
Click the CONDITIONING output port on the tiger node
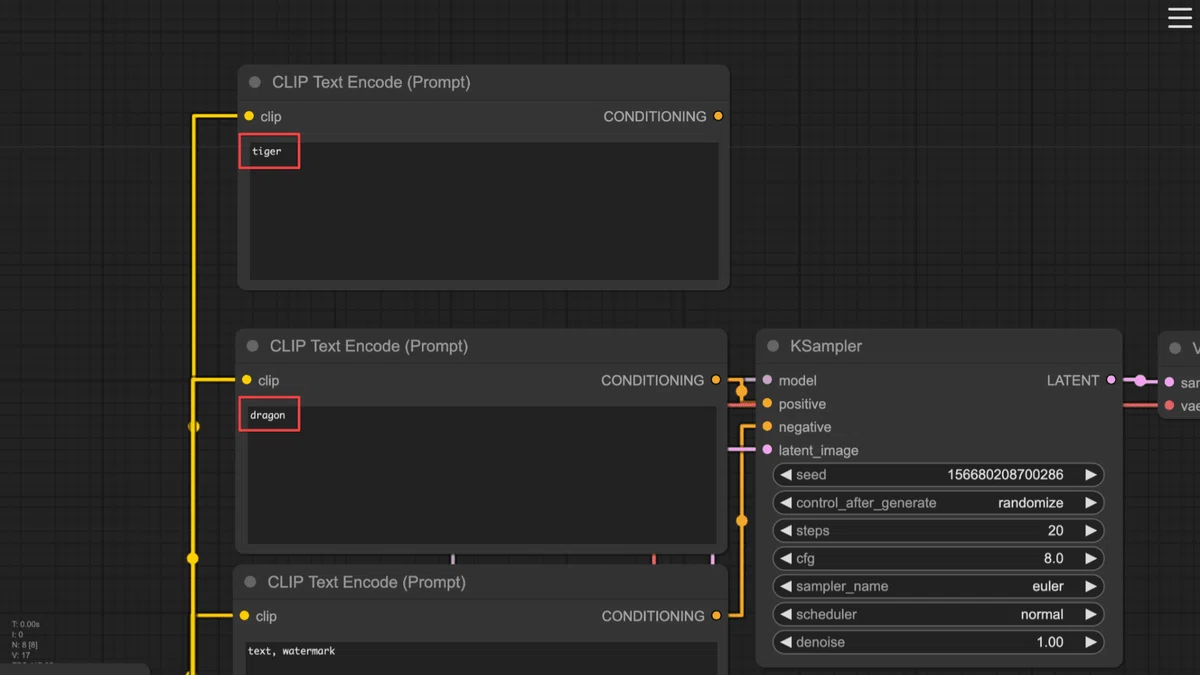[718, 116]
